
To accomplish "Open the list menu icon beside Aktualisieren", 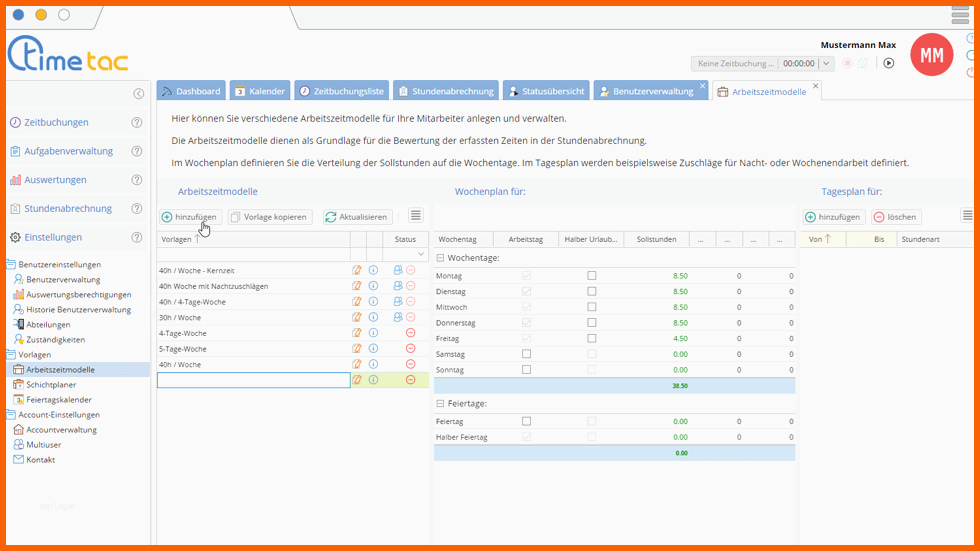I will (x=416, y=216).
